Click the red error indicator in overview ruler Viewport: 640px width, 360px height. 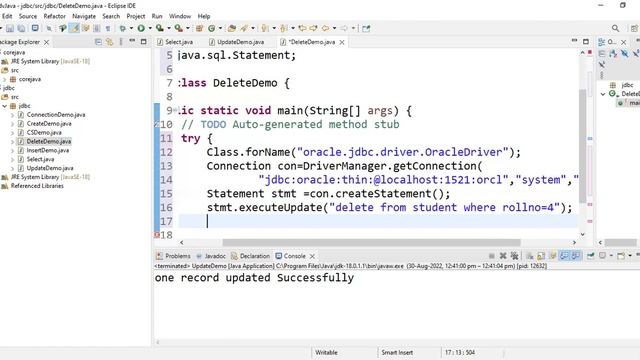point(590,52)
